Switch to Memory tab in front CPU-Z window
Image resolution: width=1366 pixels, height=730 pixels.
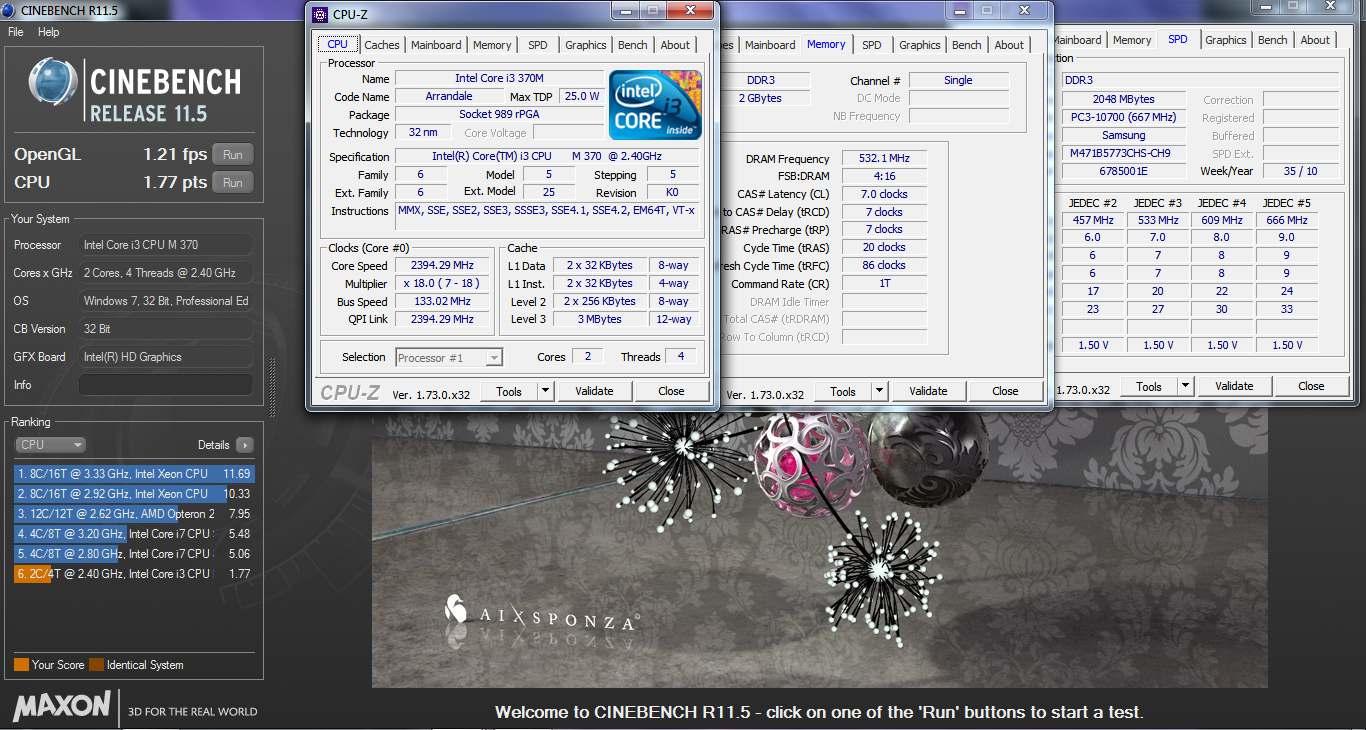492,45
